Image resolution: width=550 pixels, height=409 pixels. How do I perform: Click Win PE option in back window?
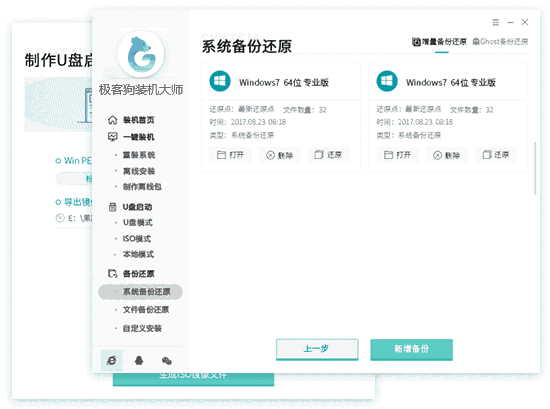coord(74,161)
